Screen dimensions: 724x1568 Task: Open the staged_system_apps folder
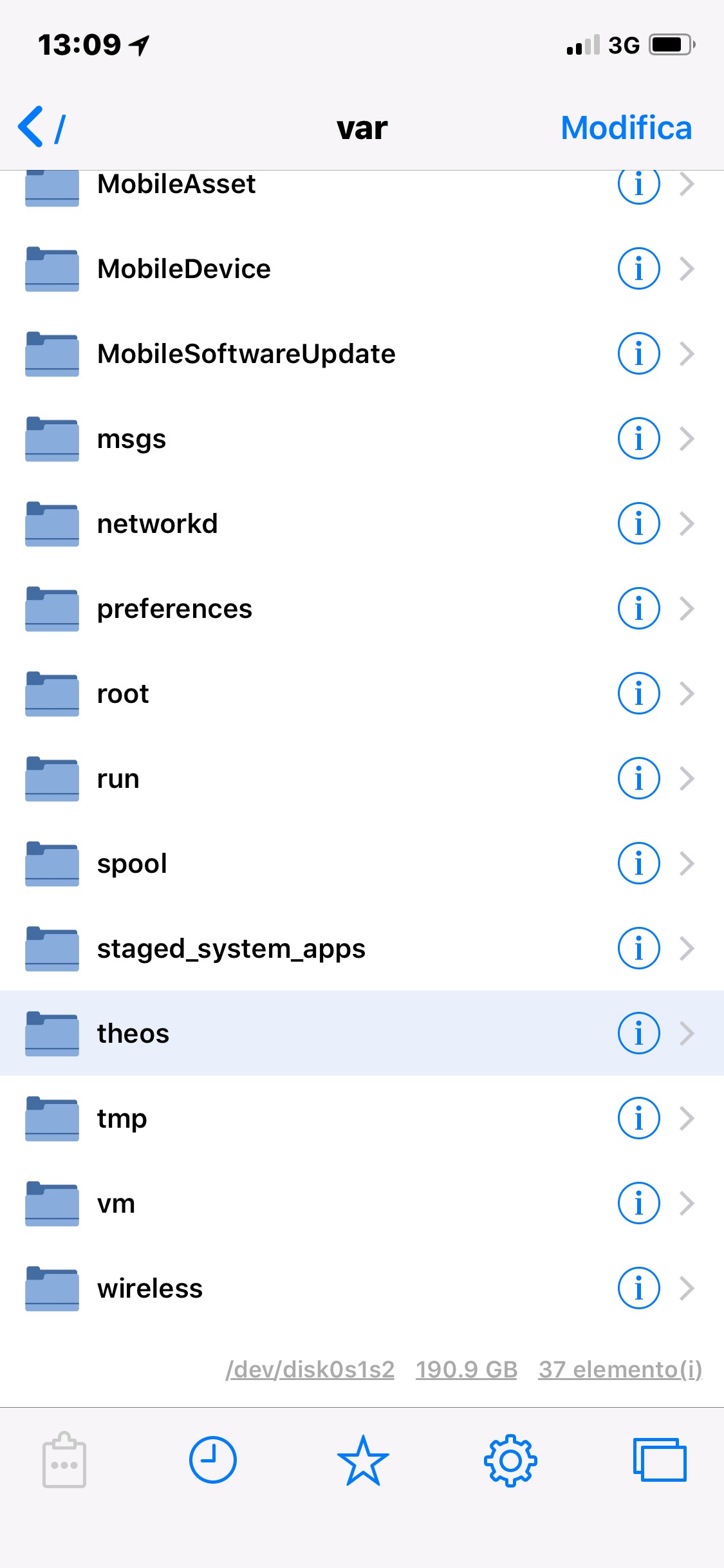[x=231, y=948]
